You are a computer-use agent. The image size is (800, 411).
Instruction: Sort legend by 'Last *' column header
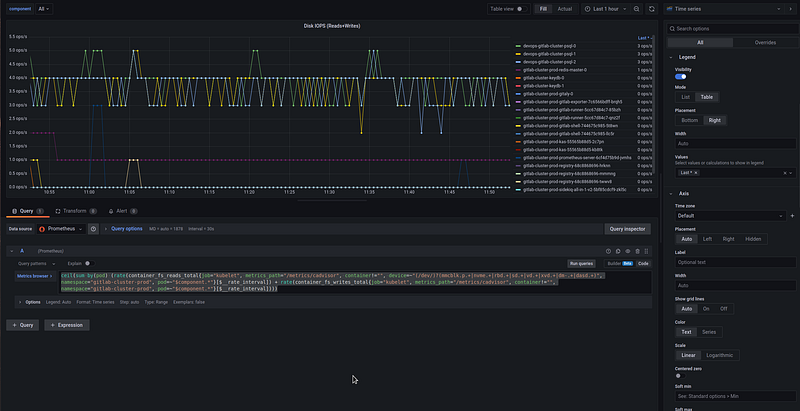click(644, 38)
